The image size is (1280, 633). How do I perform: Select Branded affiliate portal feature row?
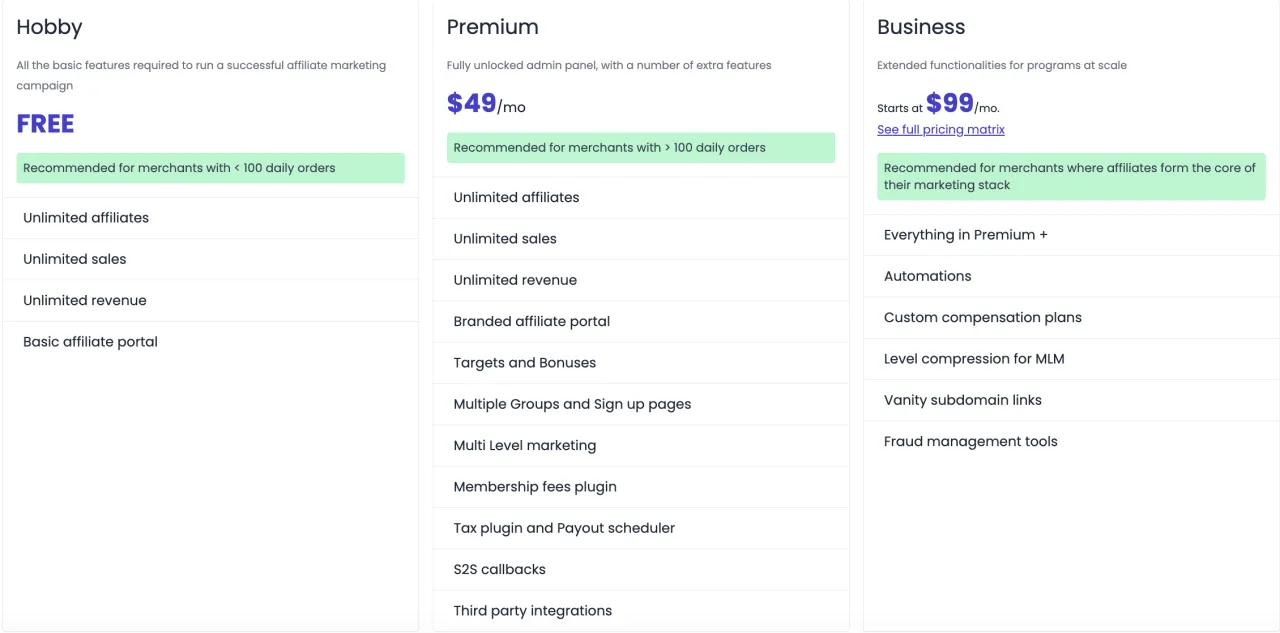pyautogui.click(x=641, y=322)
